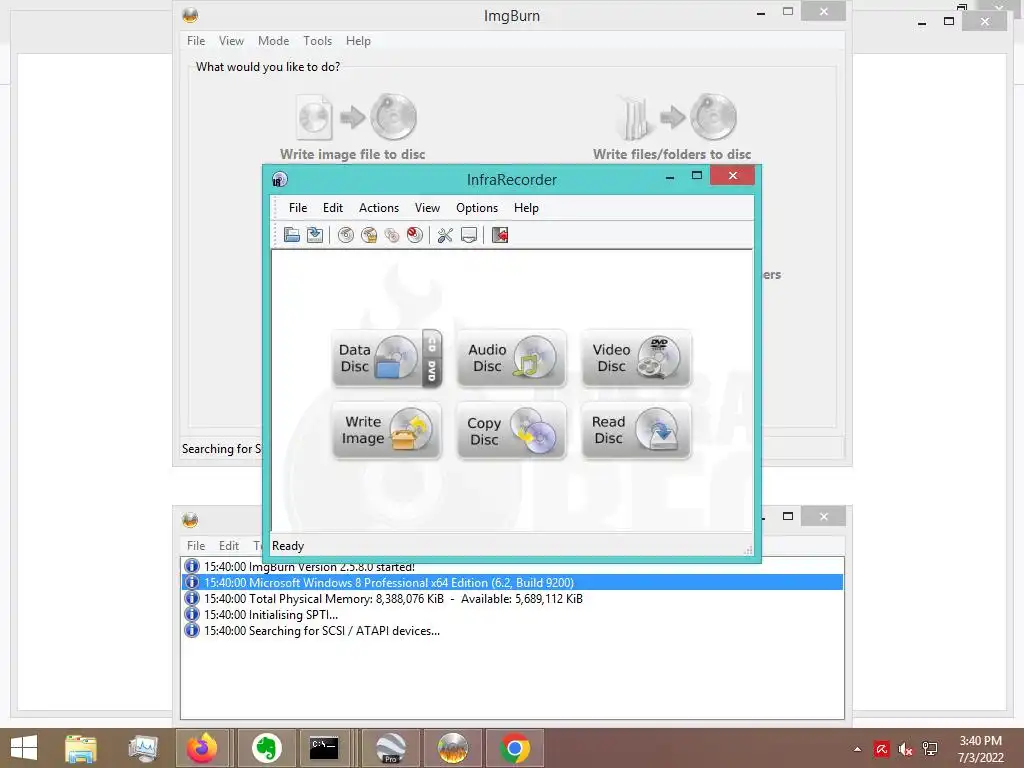Open ImgBurn View menu
This screenshot has width=1024, height=768.
click(231, 40)
